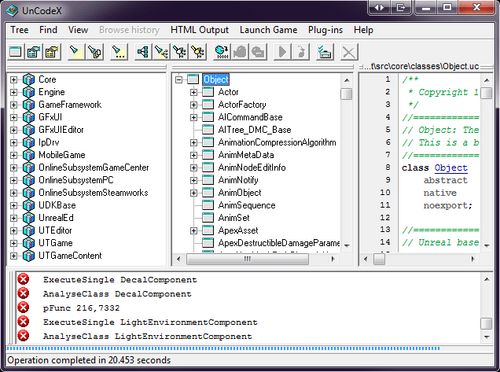Viewport: 500px width, 372px height.
Task: Expand the UDKBase package node
Action: tap(14, 205)
